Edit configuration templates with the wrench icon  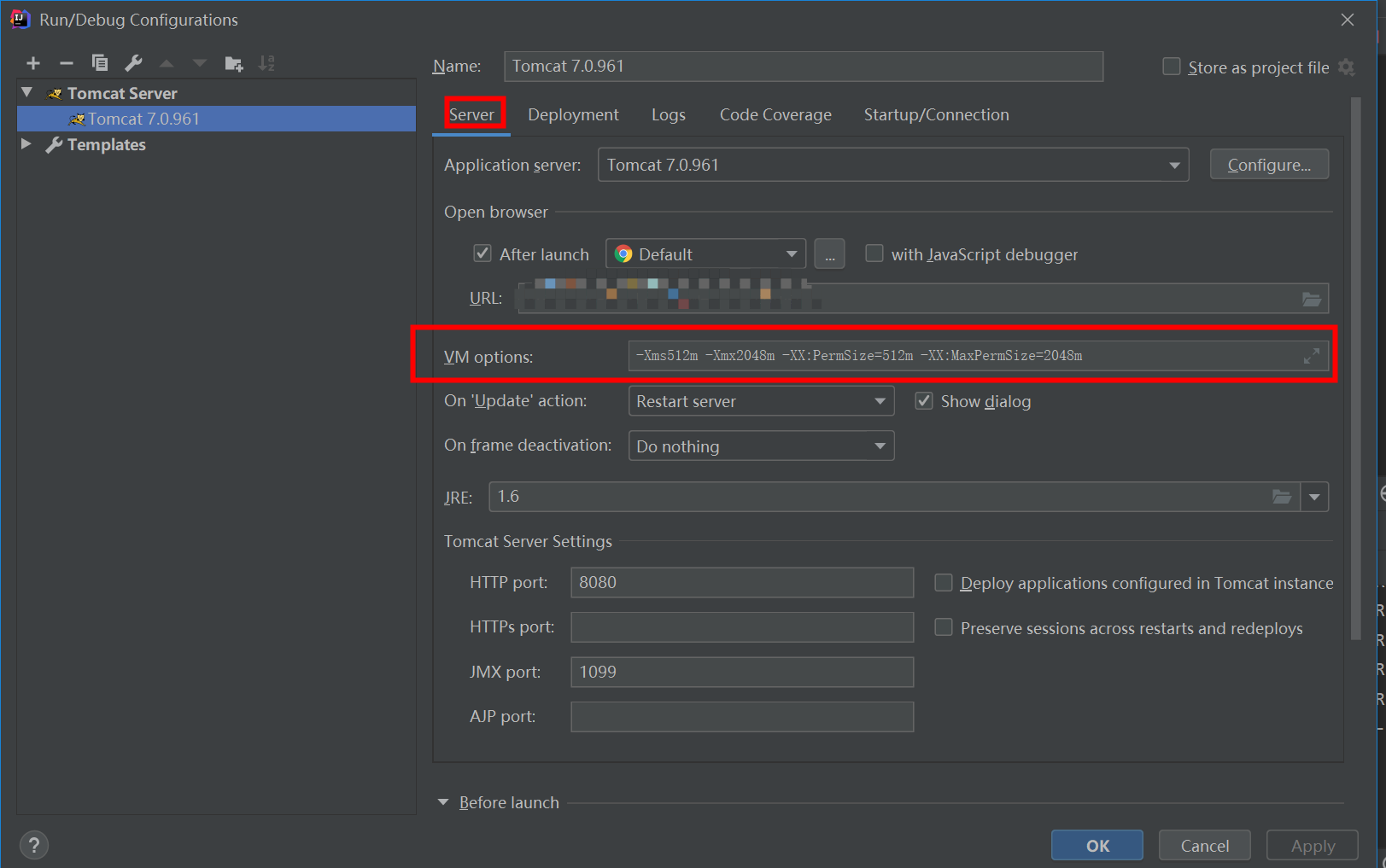(x=132, y=62)
